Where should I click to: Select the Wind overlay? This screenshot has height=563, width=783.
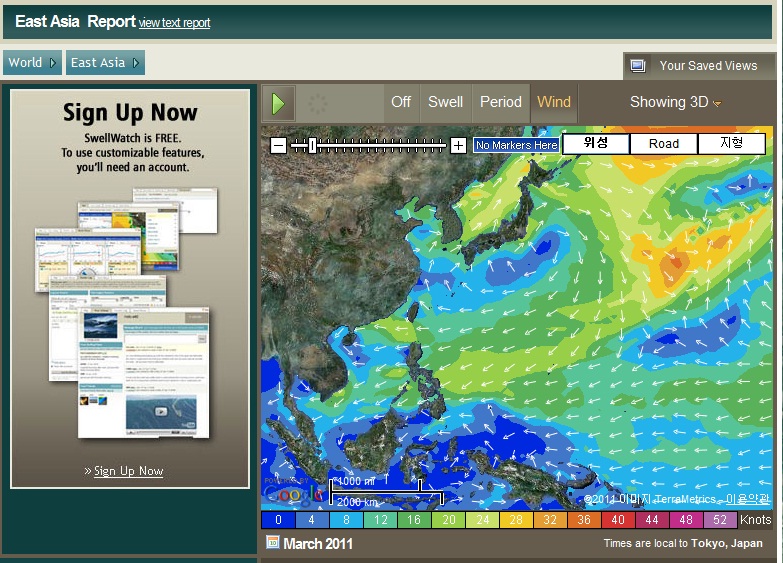click(554, 102)
